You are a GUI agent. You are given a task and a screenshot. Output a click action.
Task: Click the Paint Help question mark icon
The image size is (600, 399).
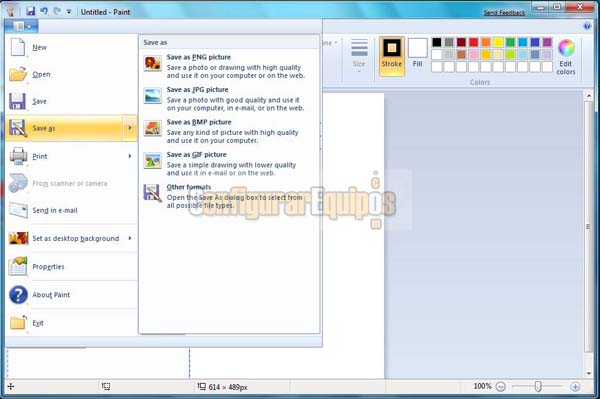(x=587, y=26)
